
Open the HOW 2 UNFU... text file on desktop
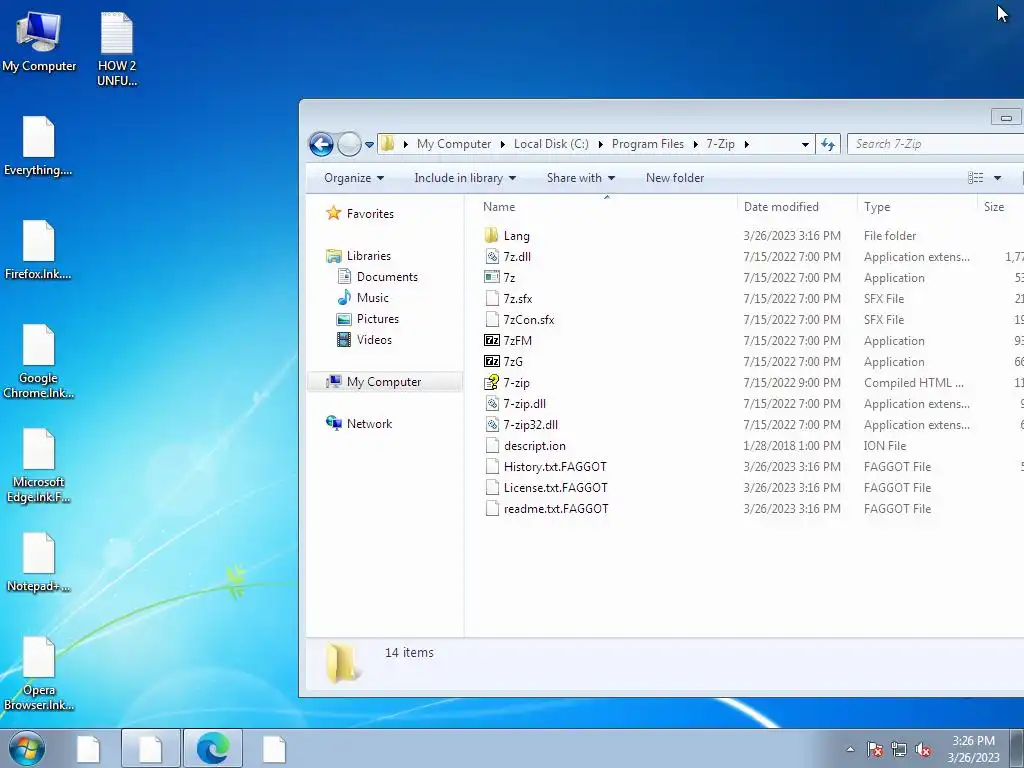117,50
